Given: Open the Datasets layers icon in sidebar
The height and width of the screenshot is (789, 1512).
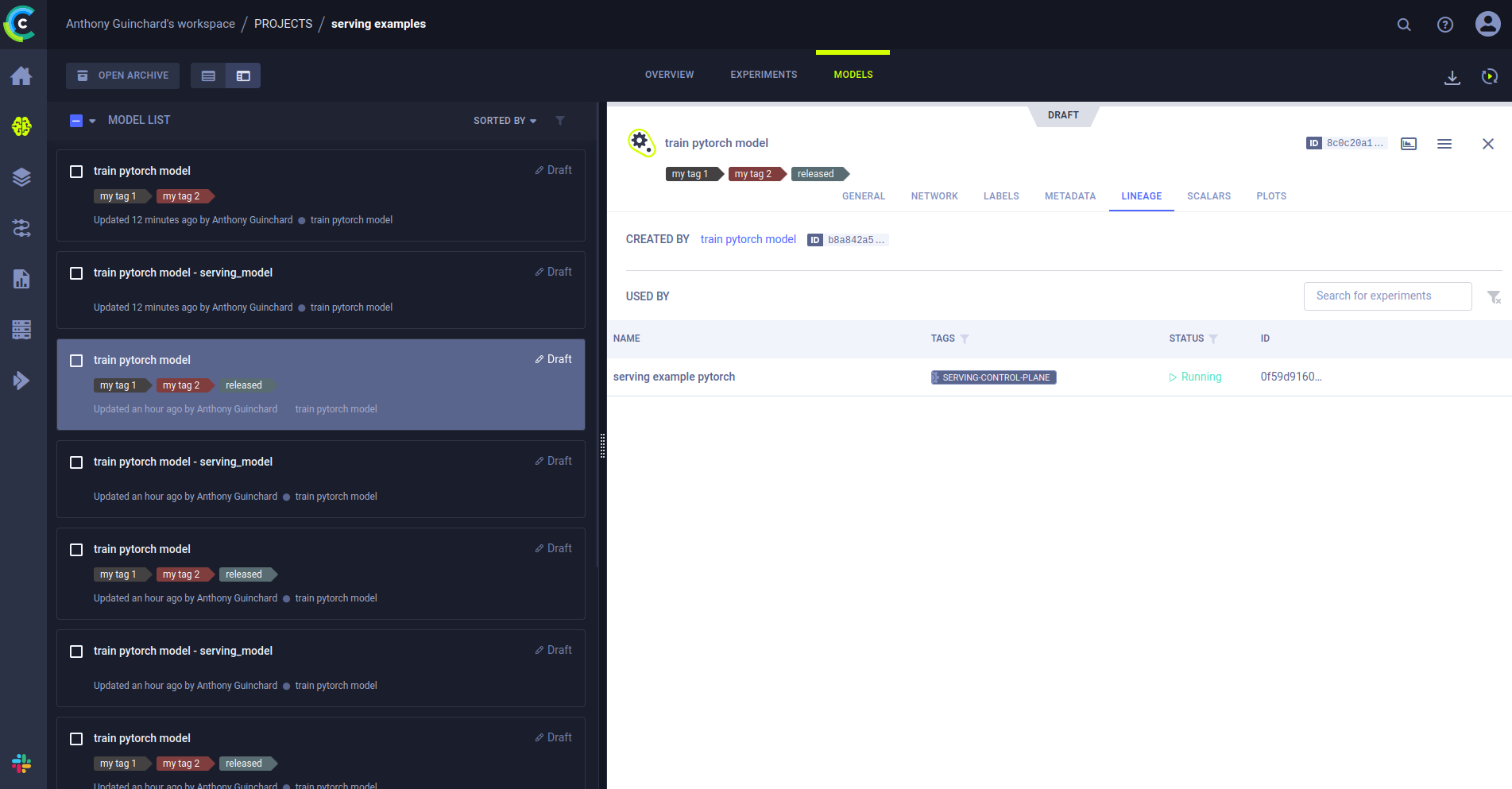Looking at the screenshot, I should tap(21, 177).
